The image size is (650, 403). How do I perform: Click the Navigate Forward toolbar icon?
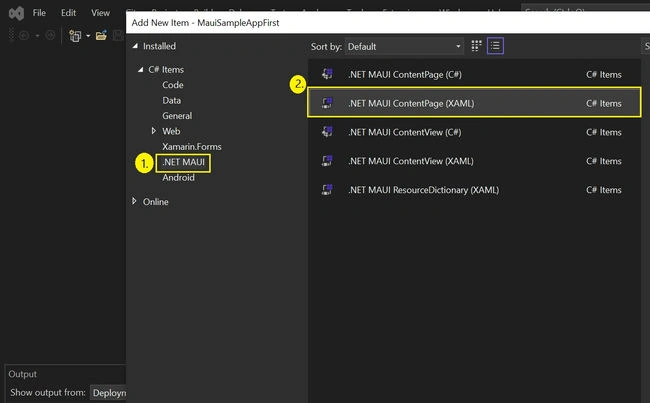tap(50, 36)
